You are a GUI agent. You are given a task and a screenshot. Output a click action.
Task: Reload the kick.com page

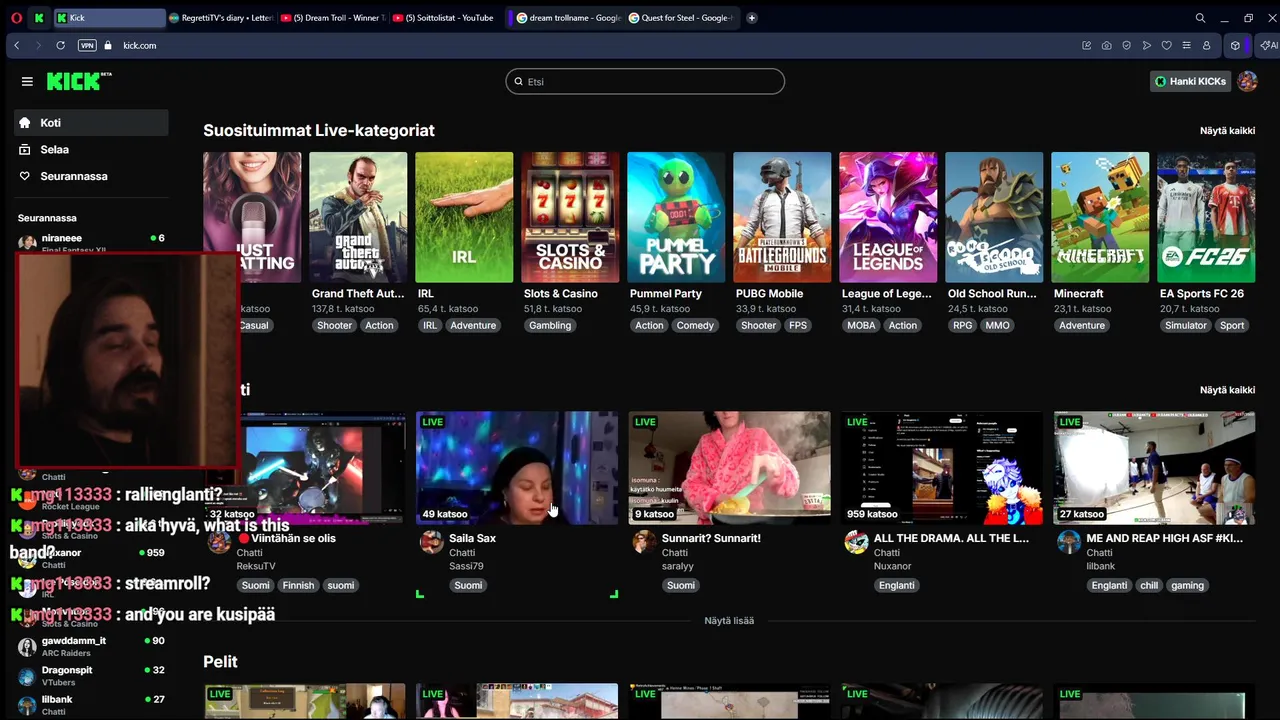click(x=60, y=46)
